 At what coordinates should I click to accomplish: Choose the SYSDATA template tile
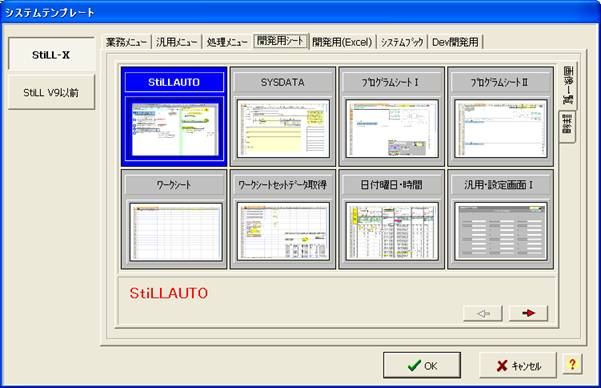click(x=283, y=117)
